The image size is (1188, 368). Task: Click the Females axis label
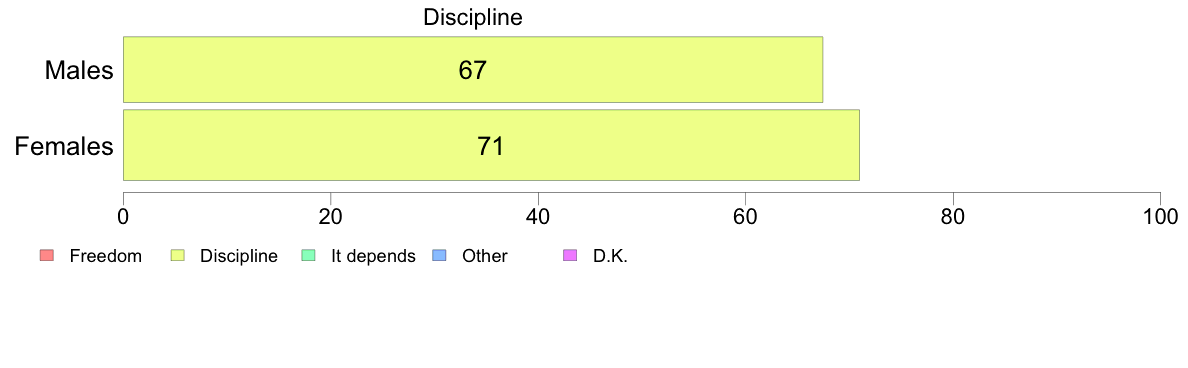pyautogui.click(x=65, y=146)
